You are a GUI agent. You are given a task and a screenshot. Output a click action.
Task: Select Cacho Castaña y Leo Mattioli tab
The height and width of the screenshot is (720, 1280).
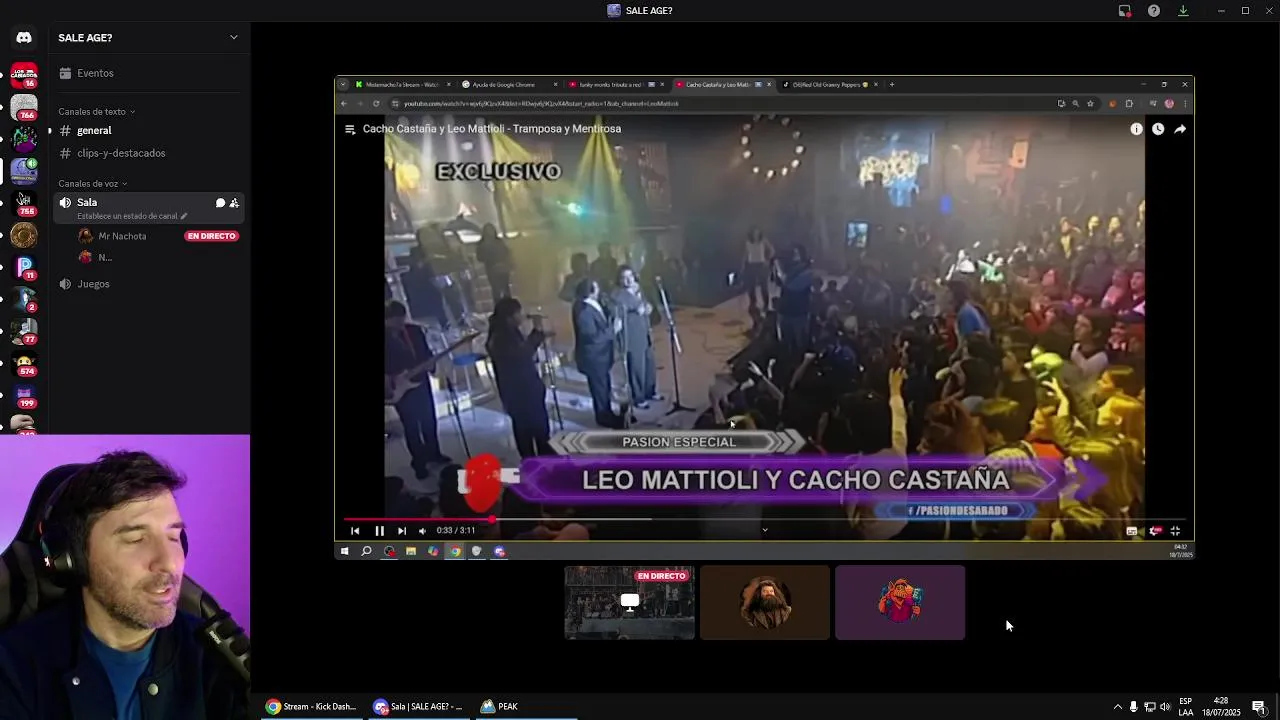[x=722, y=84]
